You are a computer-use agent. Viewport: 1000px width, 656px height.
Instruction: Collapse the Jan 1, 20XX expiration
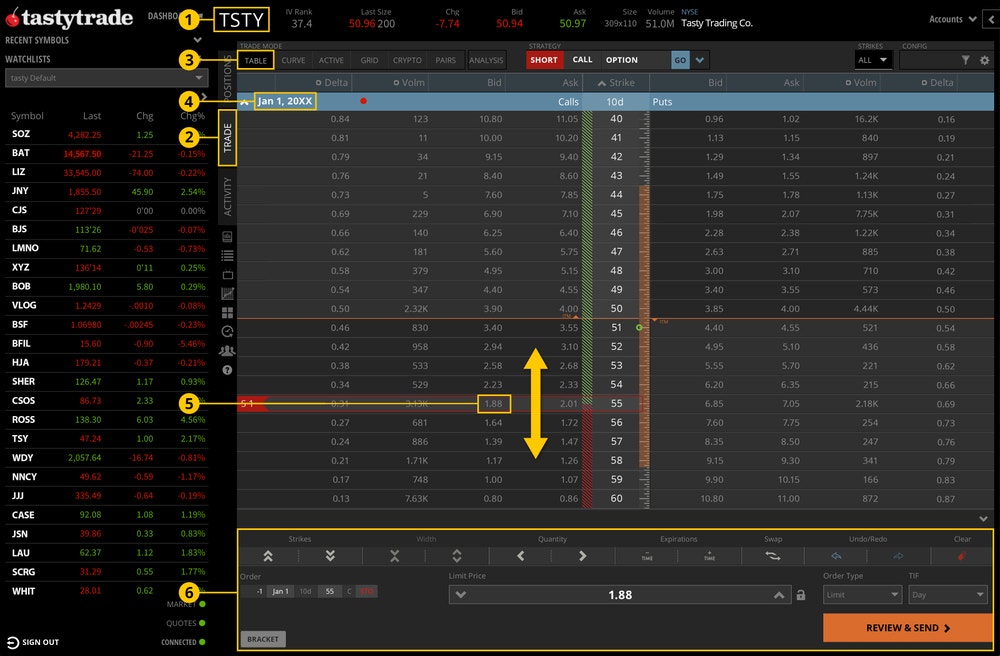244,101
